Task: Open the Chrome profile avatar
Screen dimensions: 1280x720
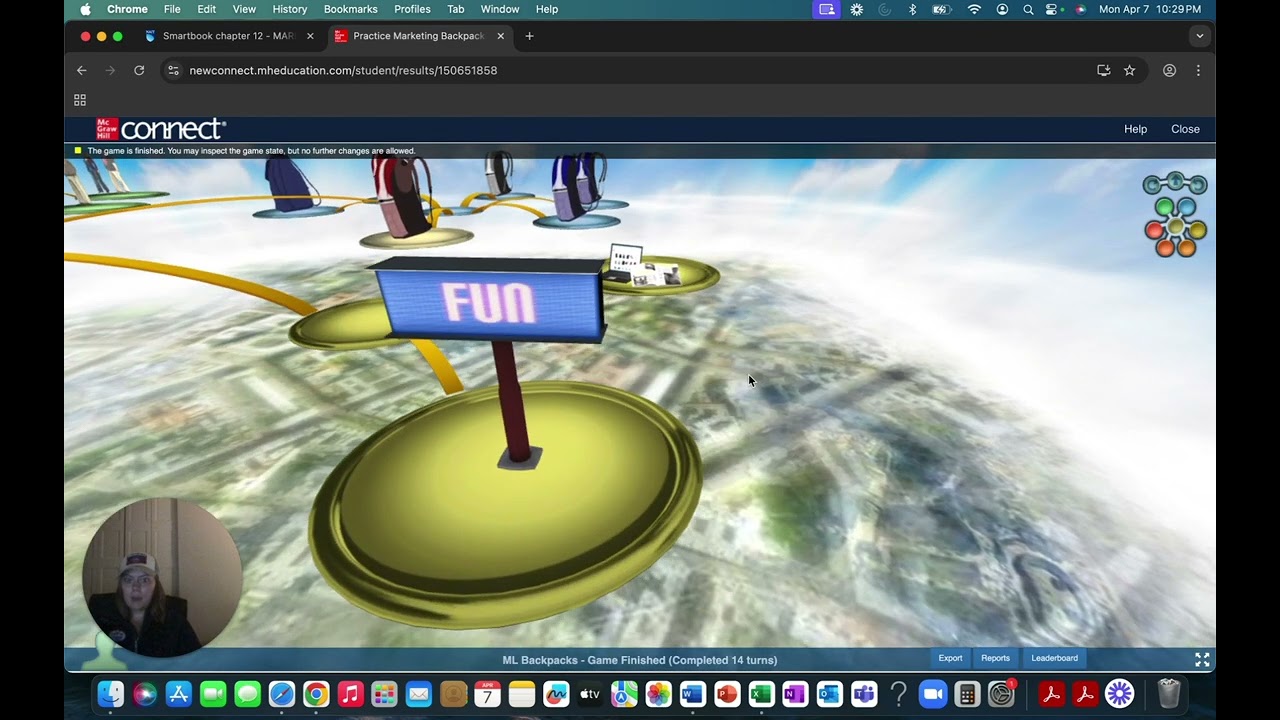Action: (x=1169, y=70)
